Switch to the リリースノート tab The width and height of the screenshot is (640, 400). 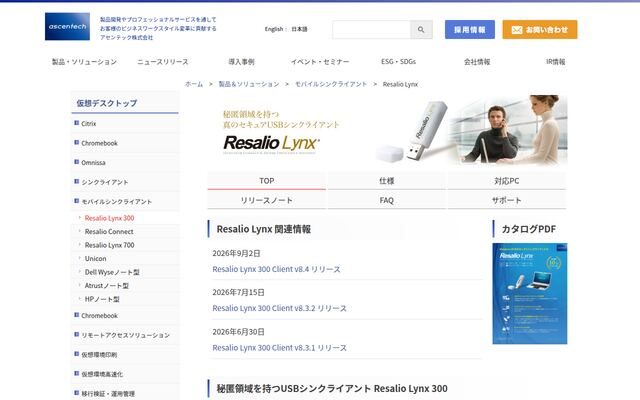[267, 200]
